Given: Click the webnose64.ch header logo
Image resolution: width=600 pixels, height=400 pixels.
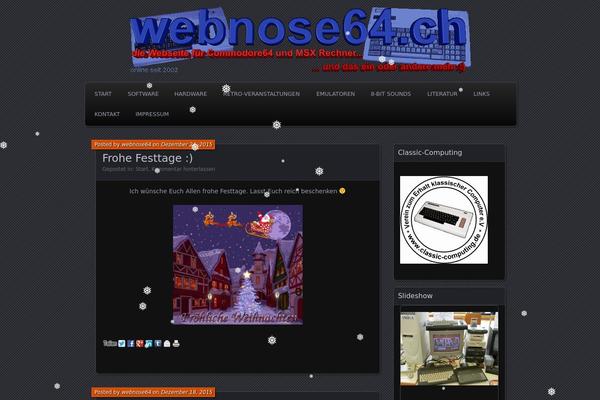Looking at the screenshot, I should pos(300,39).
